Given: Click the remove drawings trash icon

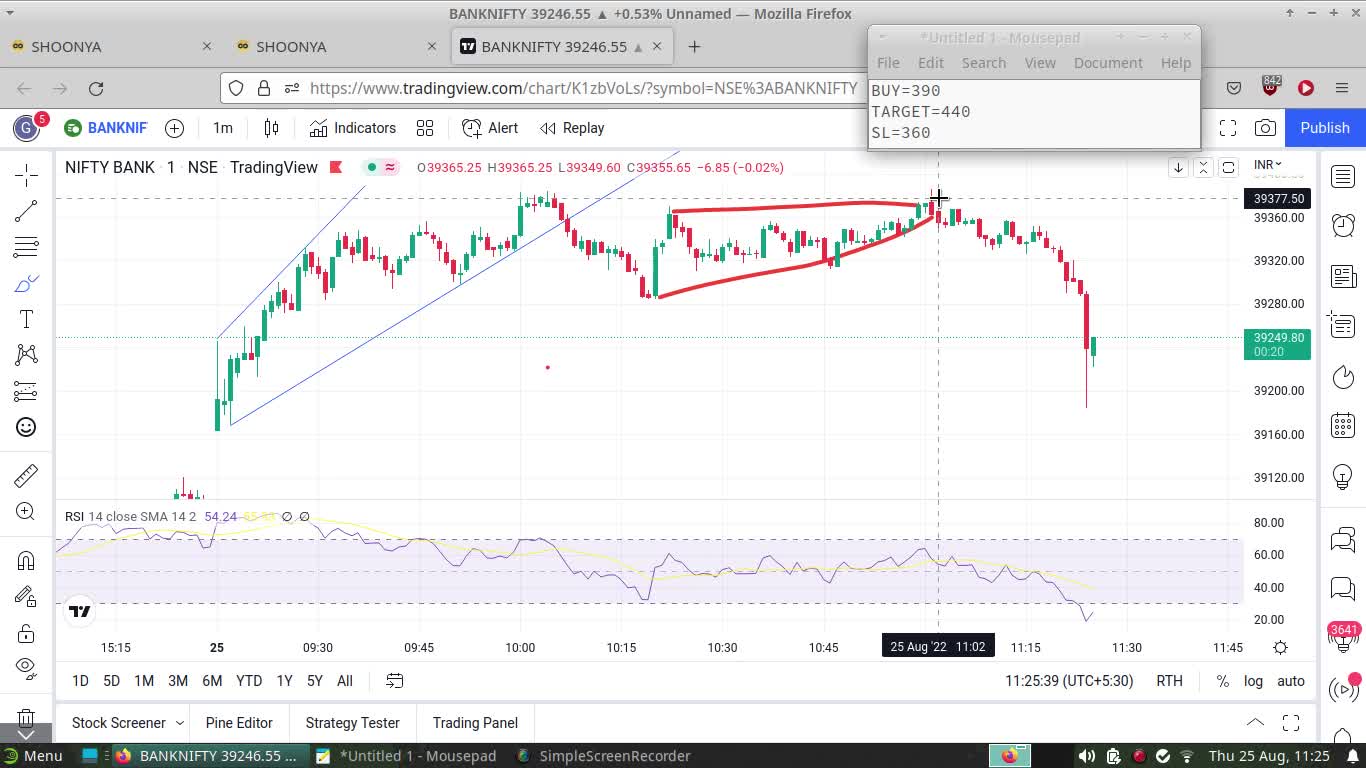Looking at the screenshot, I should [x=27, y=717].
